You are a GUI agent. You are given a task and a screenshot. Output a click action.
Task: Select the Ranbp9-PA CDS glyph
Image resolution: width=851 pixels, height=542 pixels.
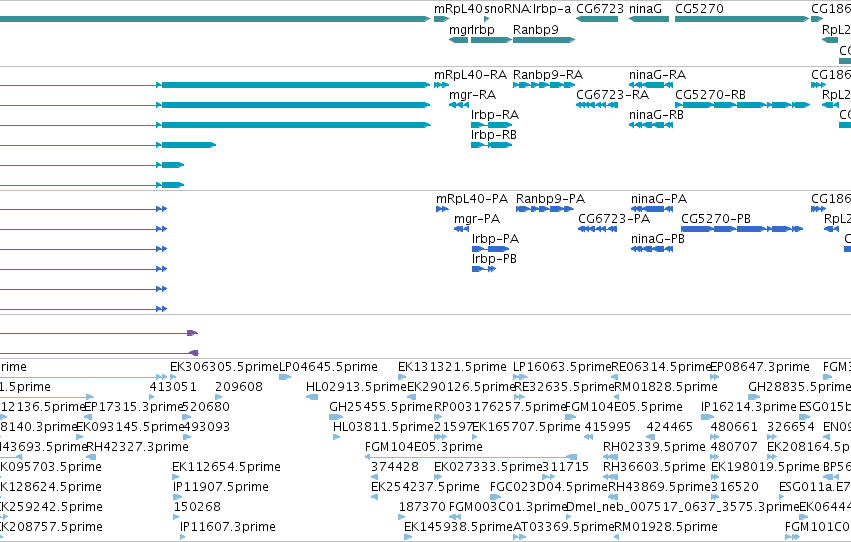(x=545, y=209)
